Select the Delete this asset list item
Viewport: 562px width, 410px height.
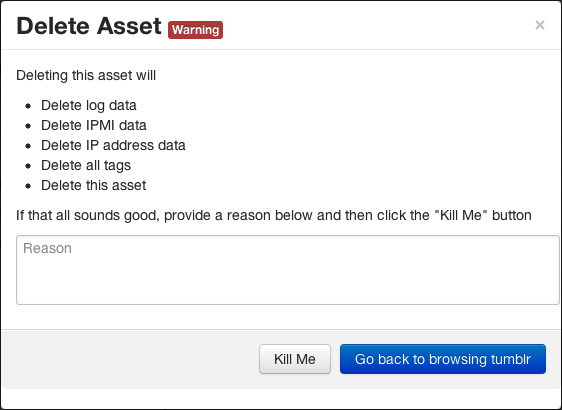click(x=94, y=186)
